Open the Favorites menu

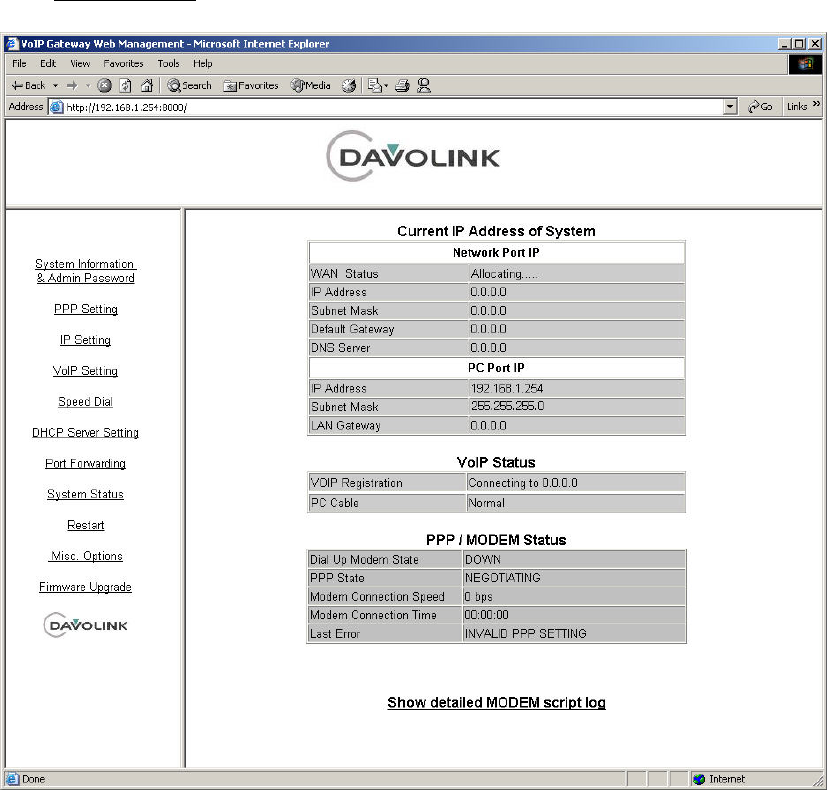click(123, 64)
